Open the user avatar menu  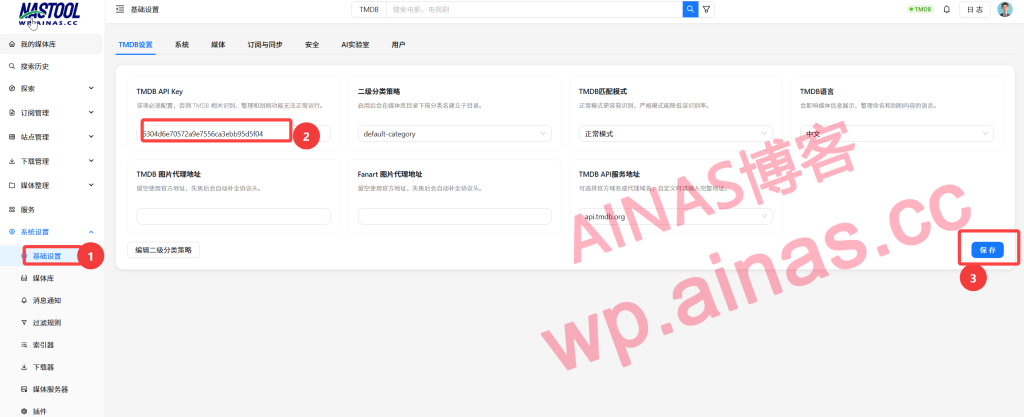1004,9
